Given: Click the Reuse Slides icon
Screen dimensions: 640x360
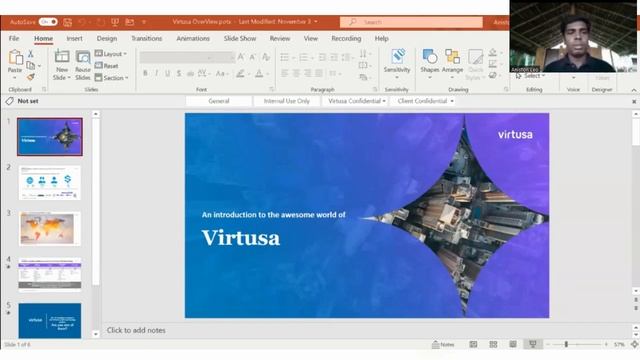Looking at the screenshot, I should [83, 57].
